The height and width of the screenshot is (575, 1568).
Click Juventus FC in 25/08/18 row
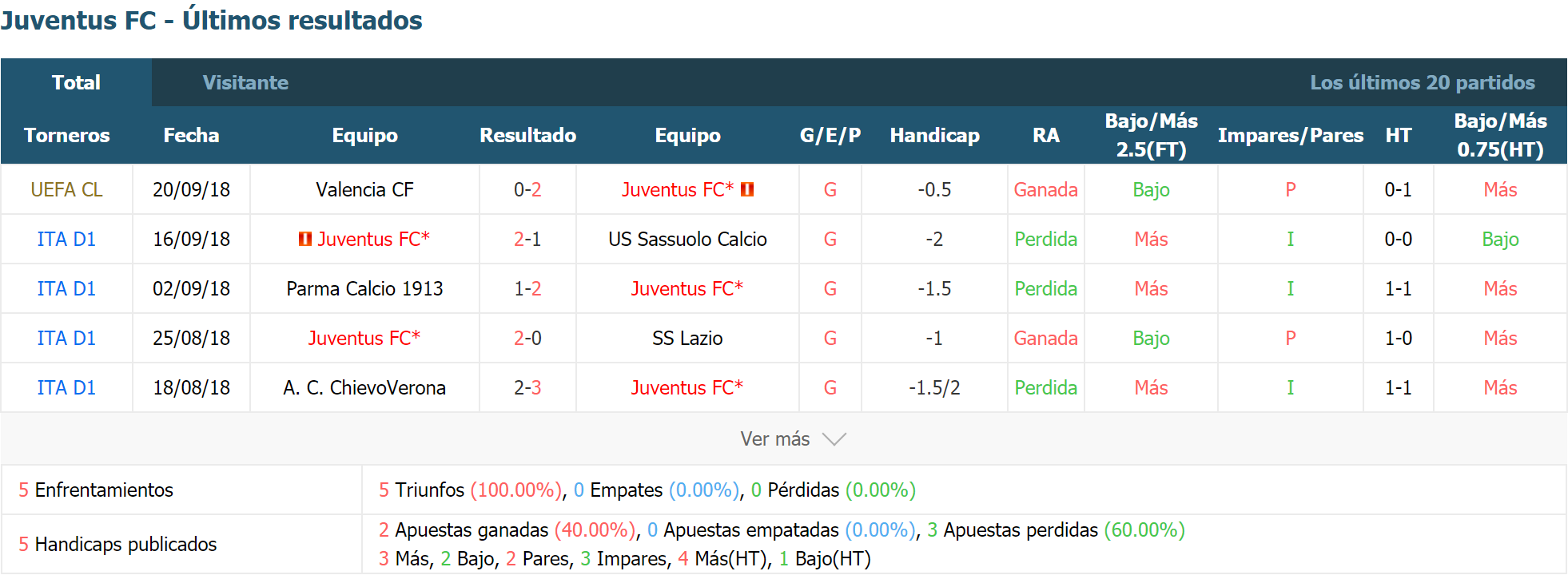click(364, 338)
